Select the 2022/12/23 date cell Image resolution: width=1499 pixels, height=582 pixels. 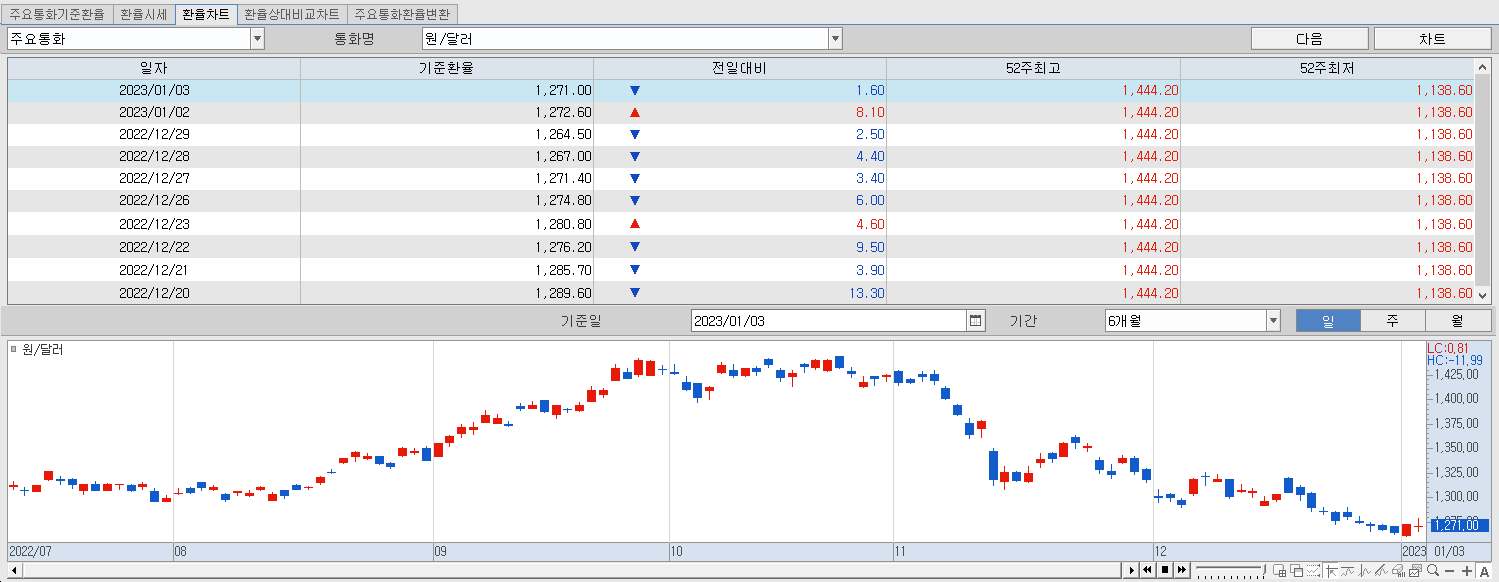point(154,224)
